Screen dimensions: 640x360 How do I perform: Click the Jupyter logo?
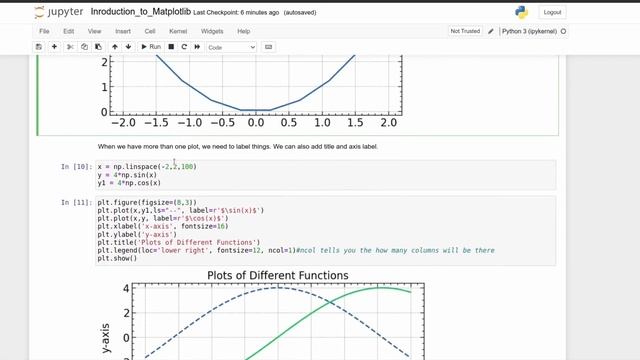click(x=59, y=12)
